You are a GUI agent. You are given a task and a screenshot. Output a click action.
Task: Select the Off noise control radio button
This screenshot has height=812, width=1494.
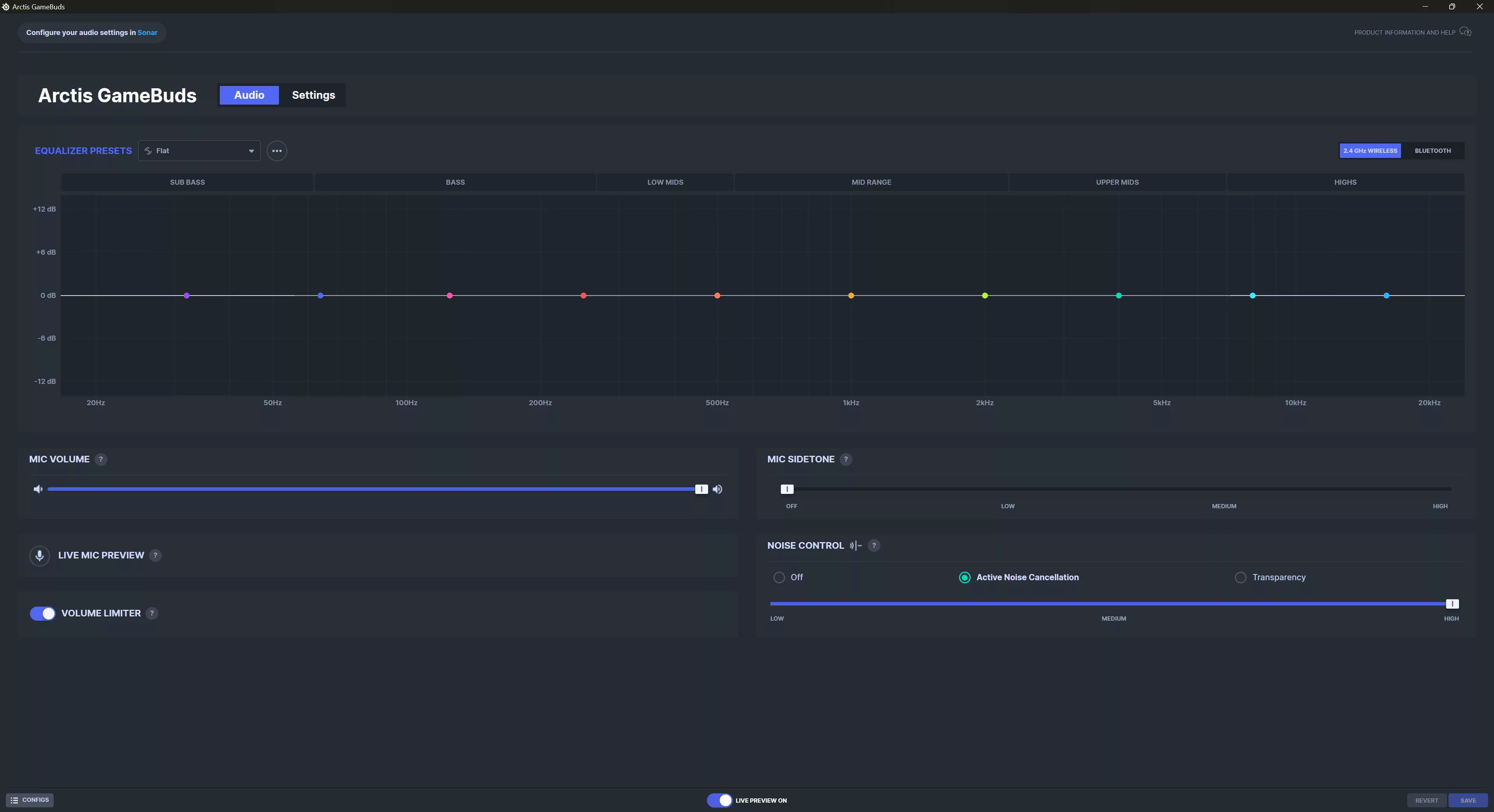(779, 577)
